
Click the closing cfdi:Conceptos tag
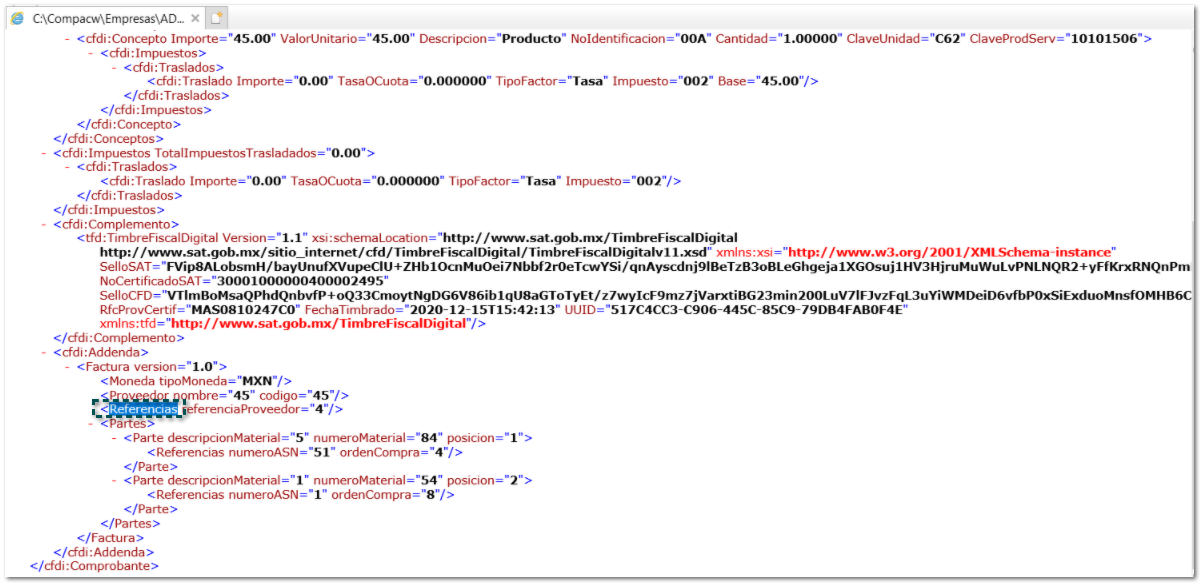point(110,139)
